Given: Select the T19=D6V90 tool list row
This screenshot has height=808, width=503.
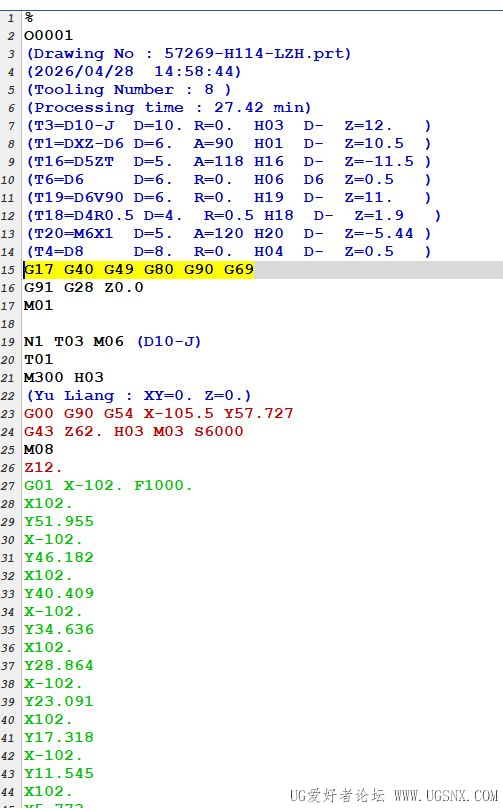Looking at the screenshot, I should 228,198.
